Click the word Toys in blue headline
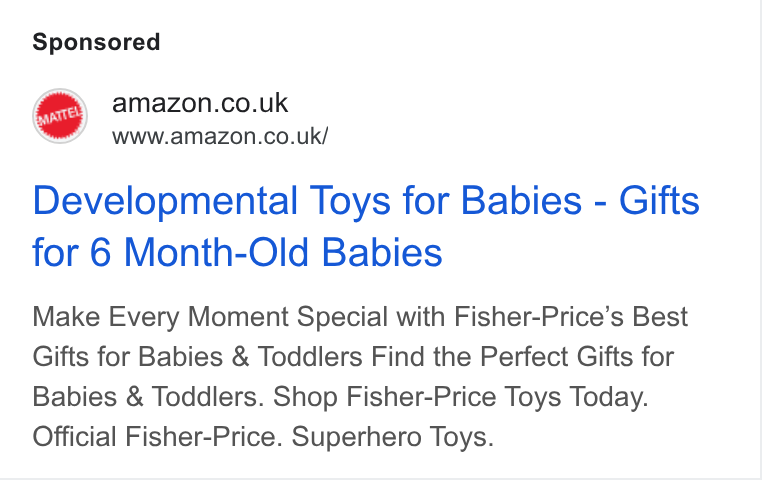762x480 pixels. pos(350,201)
